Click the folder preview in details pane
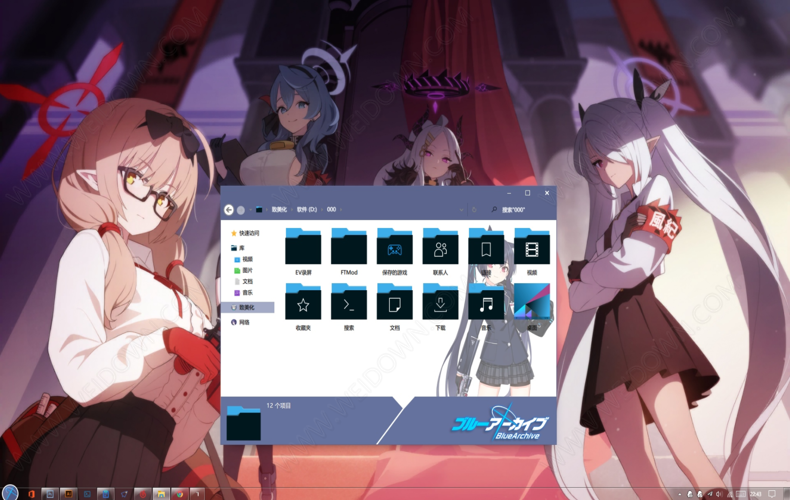 (243, 422)
